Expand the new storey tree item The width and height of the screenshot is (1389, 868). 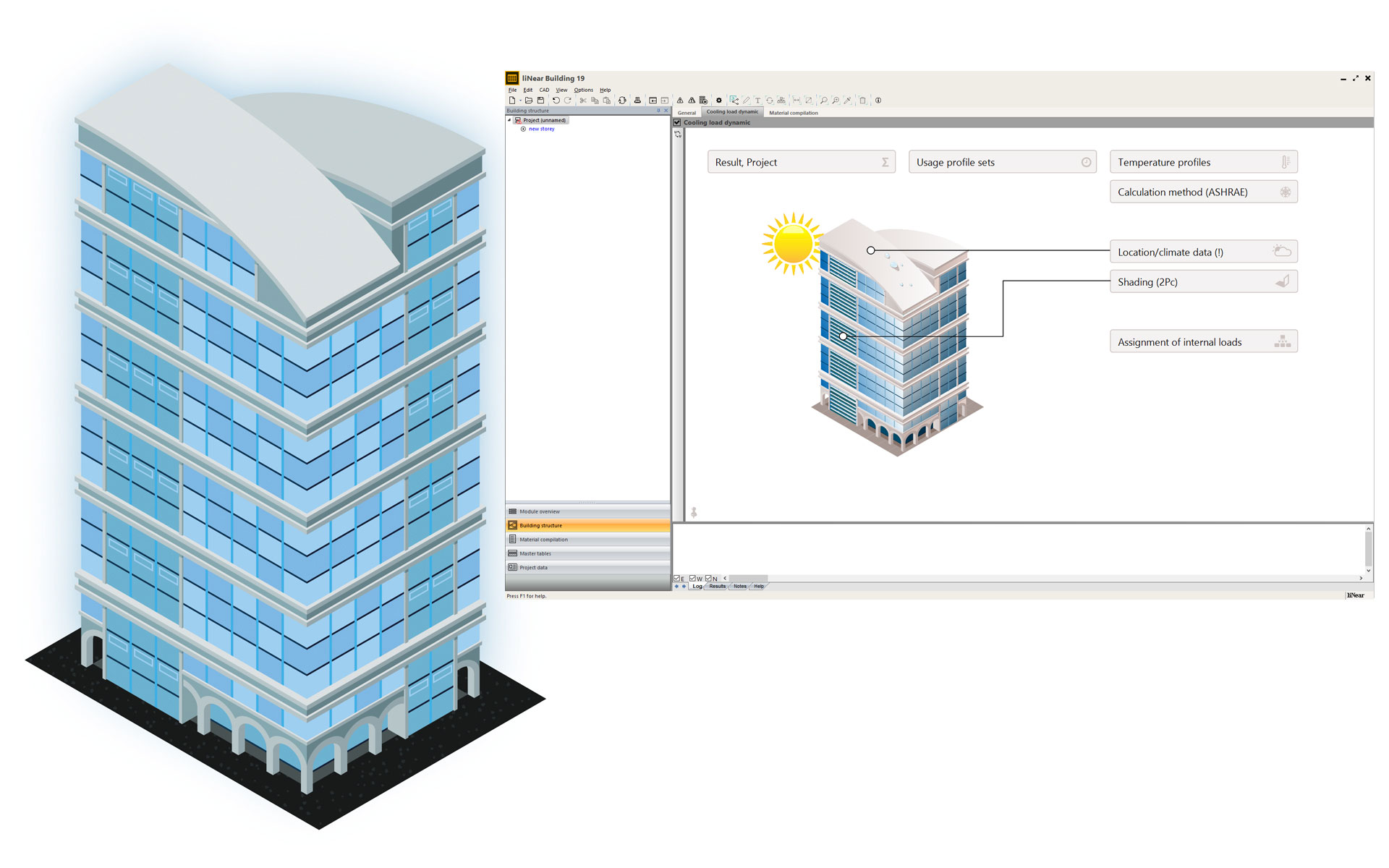point(523,129)
